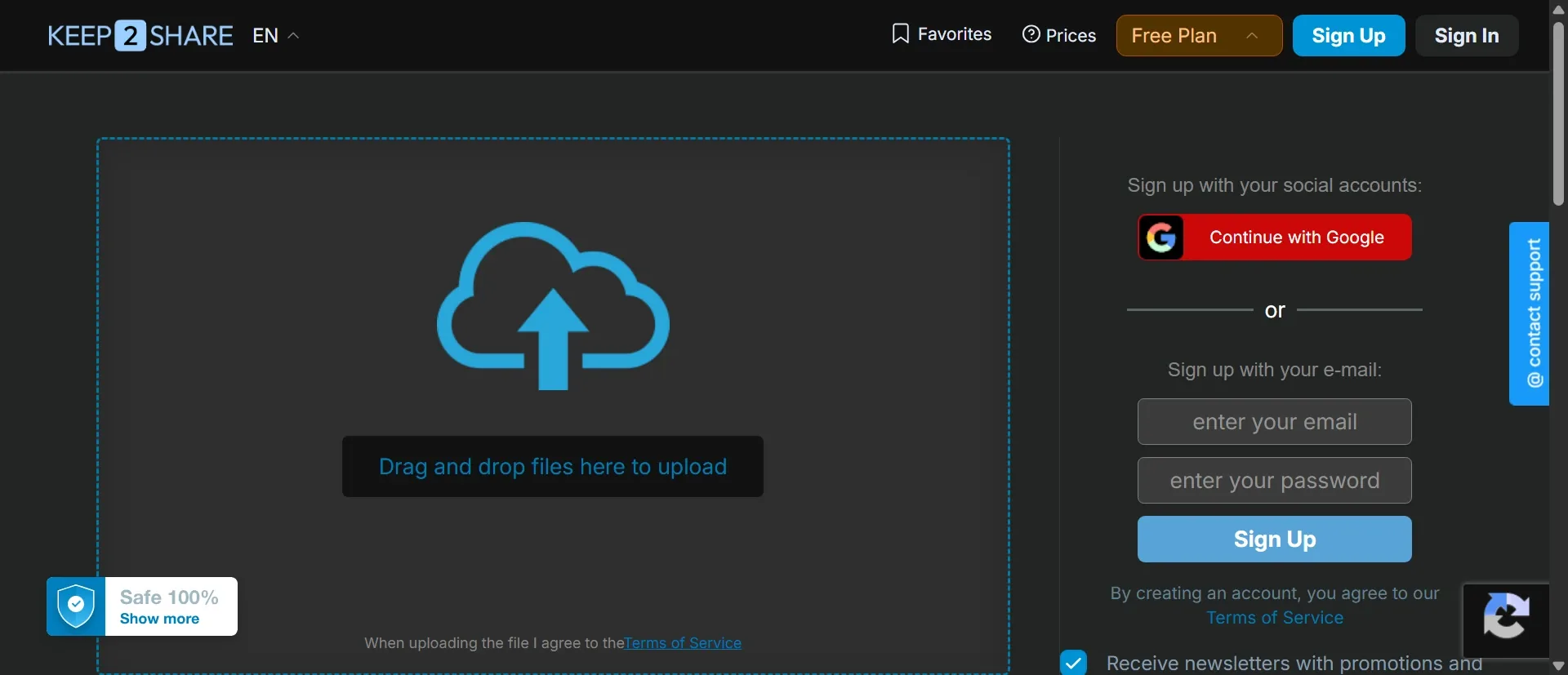
Task: Uncheck the Receive newsletters checkbox
Action: click(x=1073, y=663)
